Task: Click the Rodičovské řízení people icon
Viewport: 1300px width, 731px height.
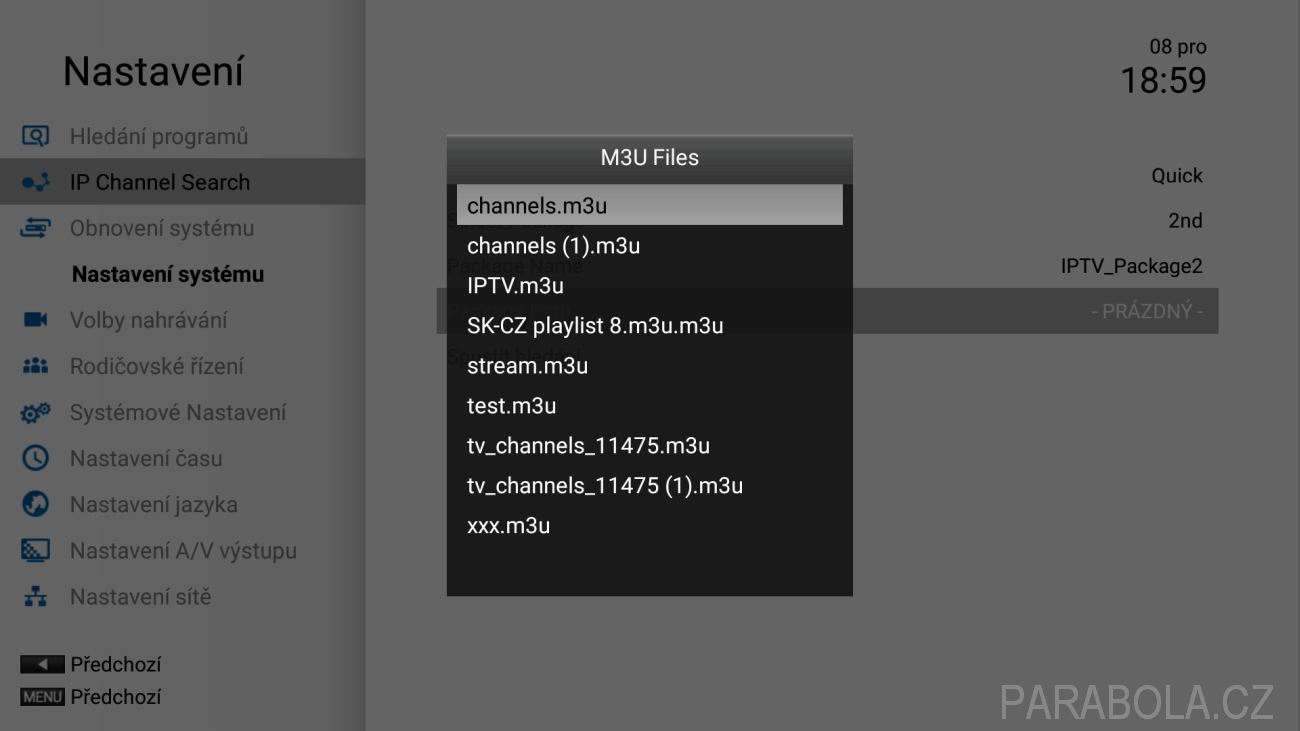Action: 35,366
